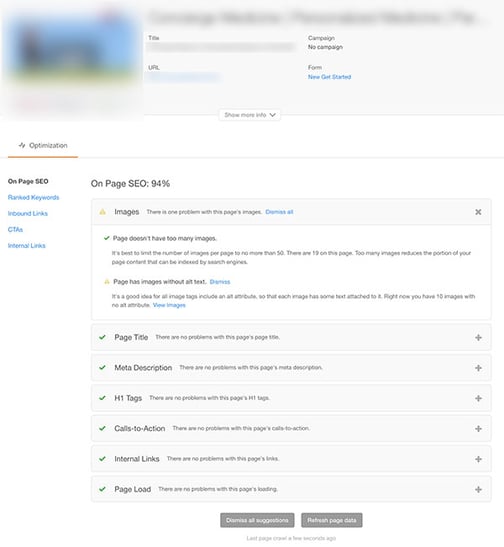Click the Page Title green checkmark icon
504x547 pixels.
click(x=102, y=337)
